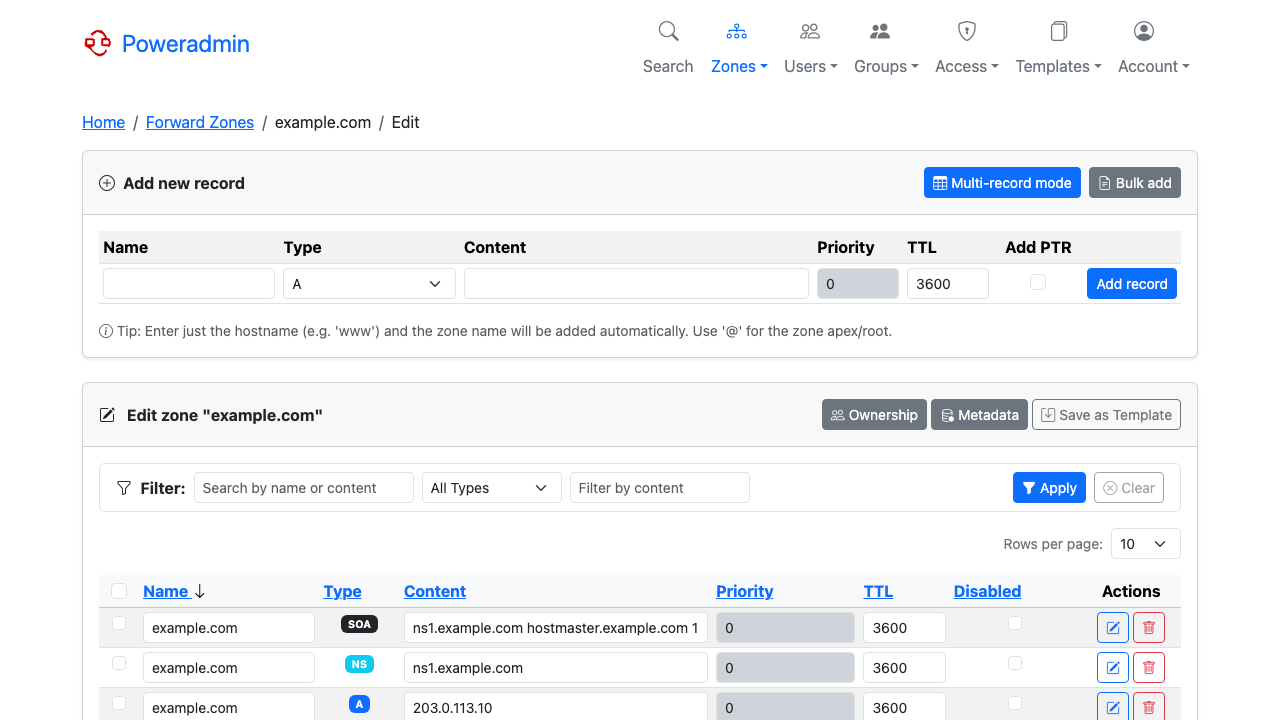This screenshot has height=720, width=1280.
Task: Toggle the select-all records checkbox
Action: point(119,591)
